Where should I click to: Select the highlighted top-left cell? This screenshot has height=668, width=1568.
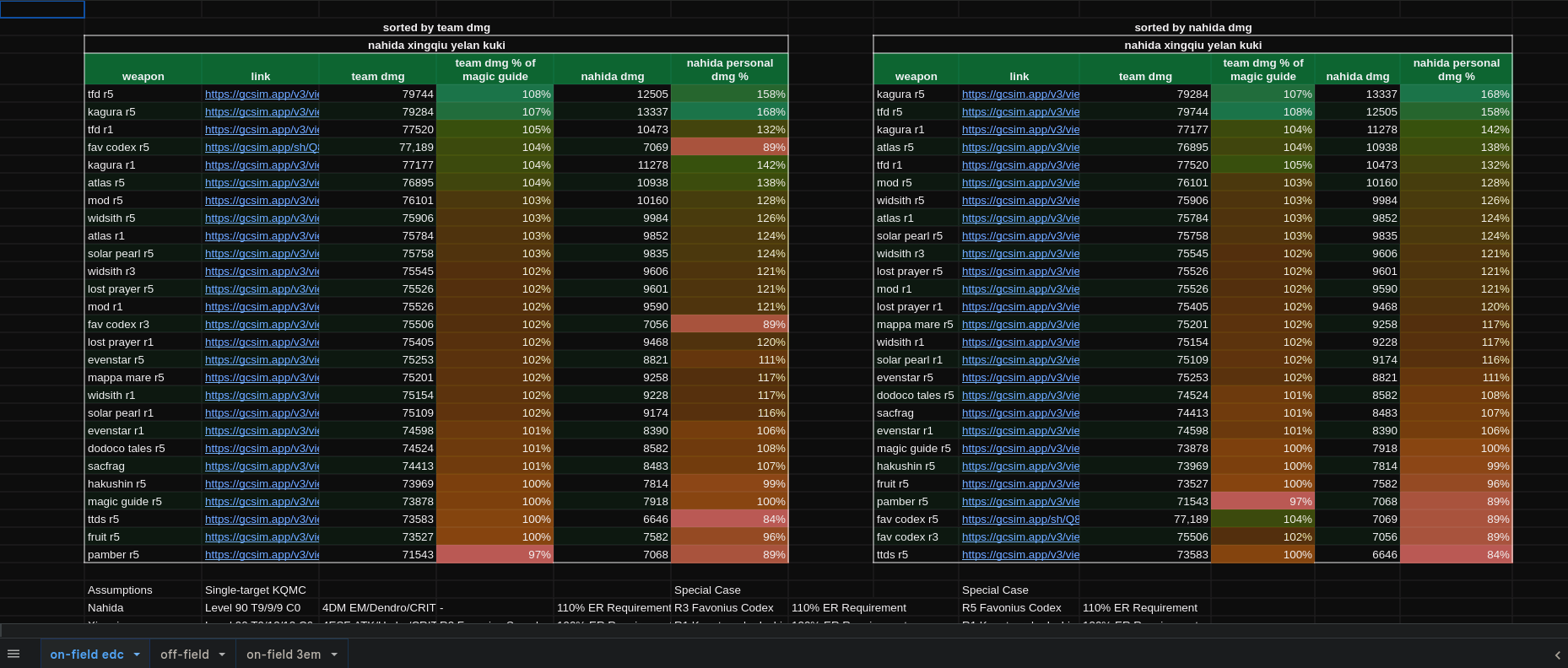pos(42,9)
